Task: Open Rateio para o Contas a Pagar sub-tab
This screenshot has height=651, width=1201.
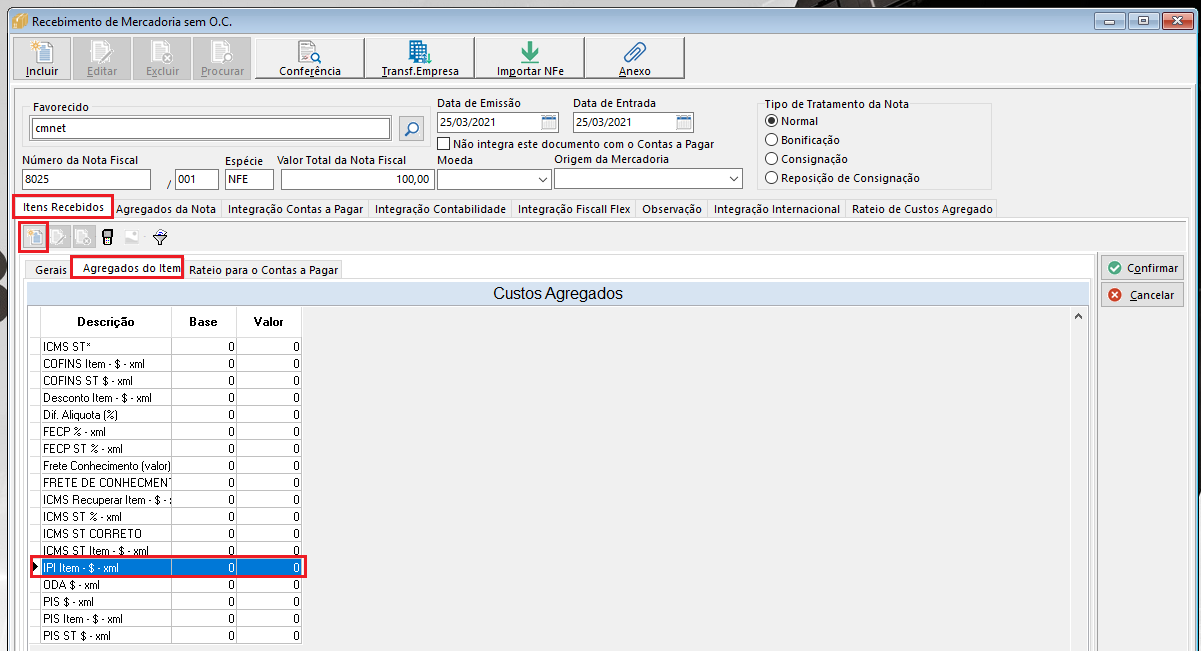Action: 264,270
